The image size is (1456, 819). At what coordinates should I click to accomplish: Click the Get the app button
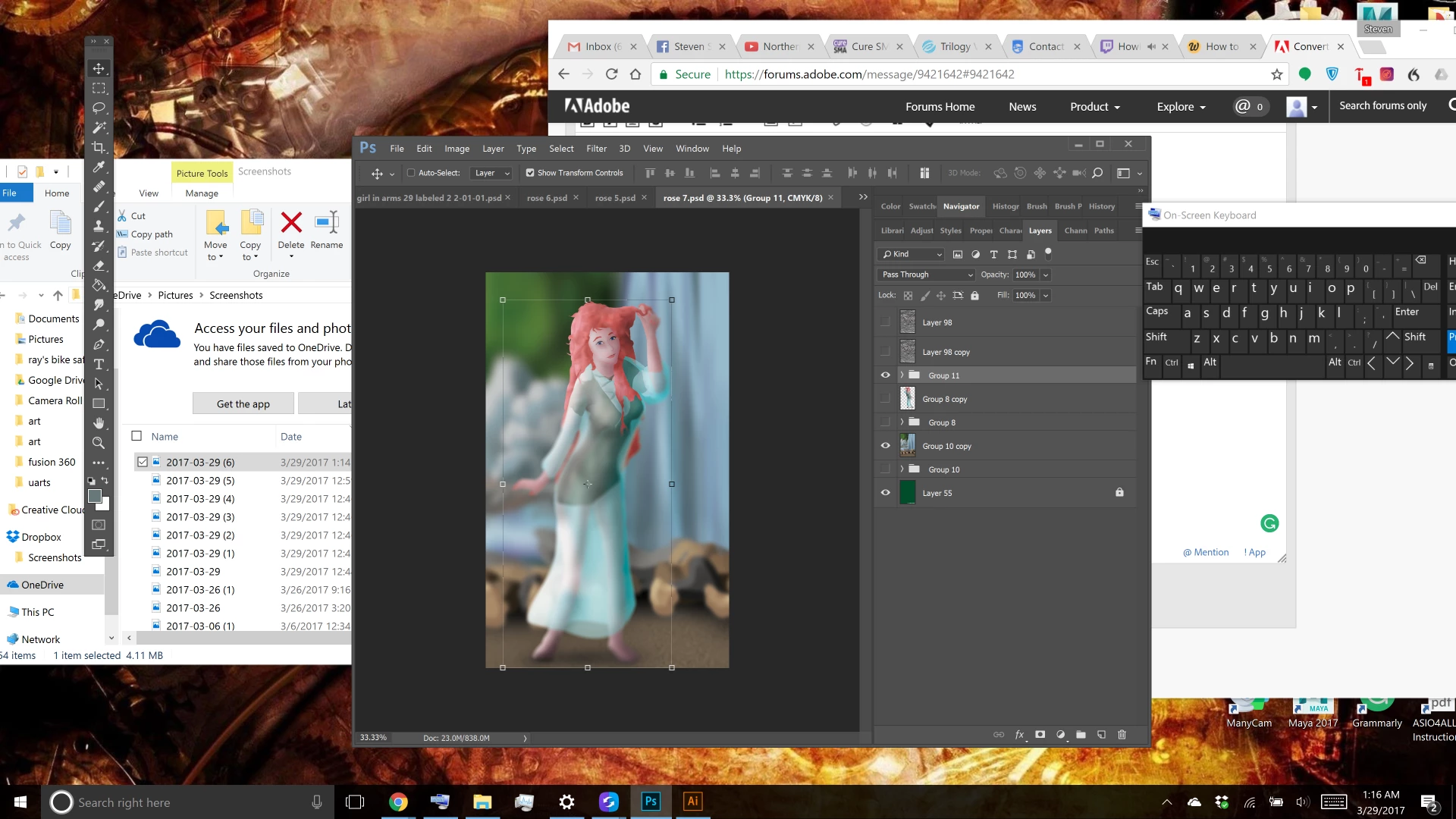coord(243,403)
